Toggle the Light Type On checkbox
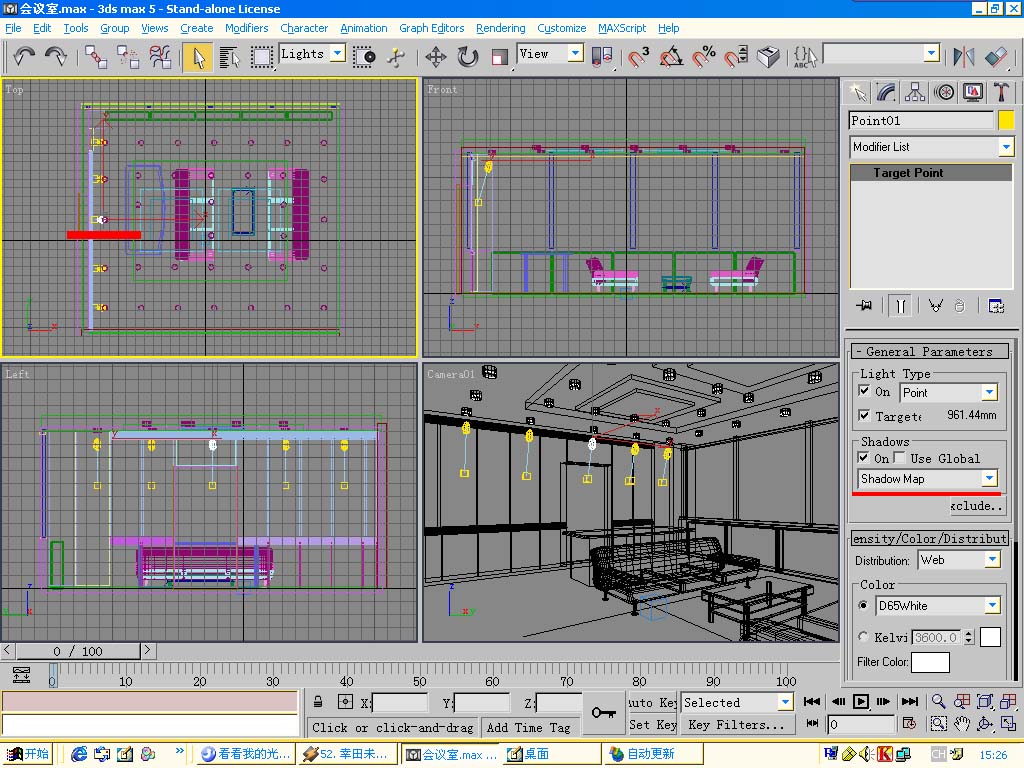 tap(865, 391)
